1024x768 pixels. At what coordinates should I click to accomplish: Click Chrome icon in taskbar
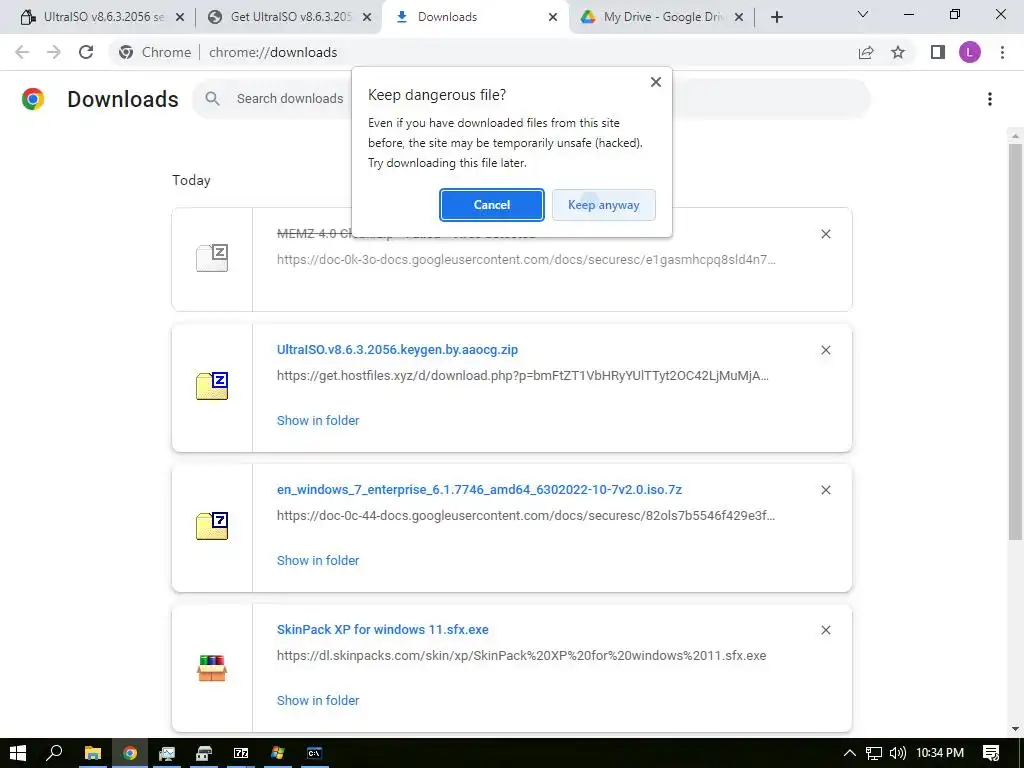(130, 753)
